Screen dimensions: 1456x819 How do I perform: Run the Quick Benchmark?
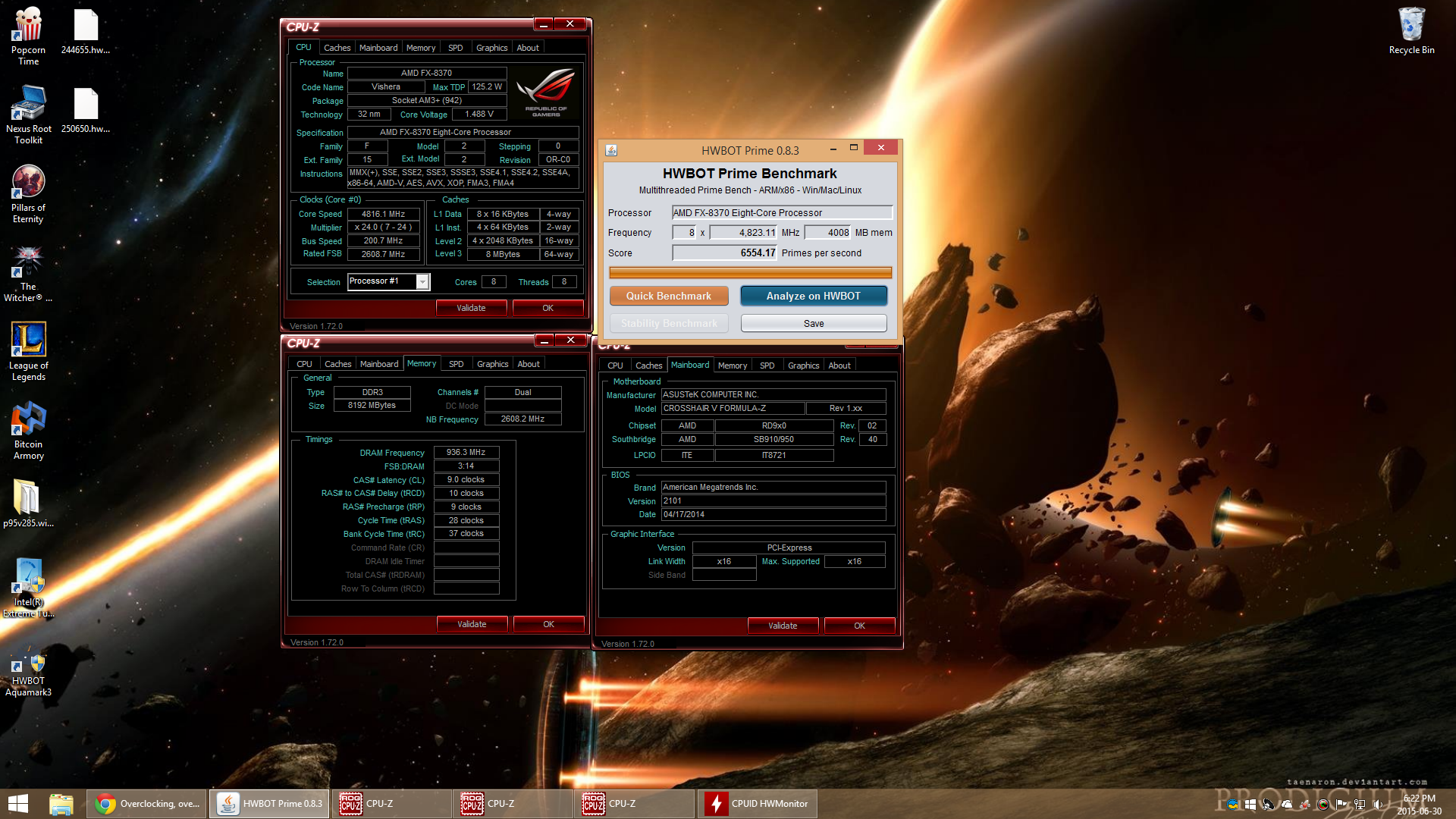669,296
